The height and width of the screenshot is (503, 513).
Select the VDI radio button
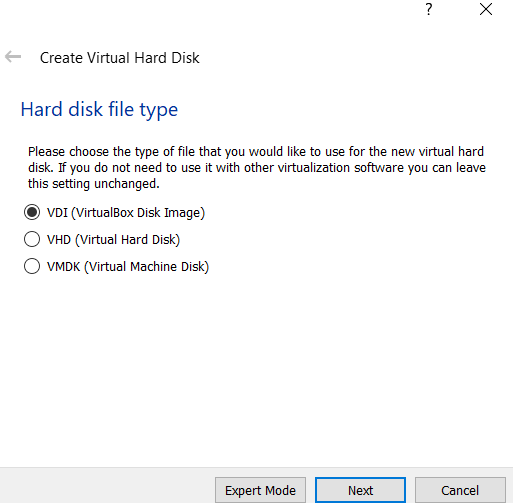32,212
